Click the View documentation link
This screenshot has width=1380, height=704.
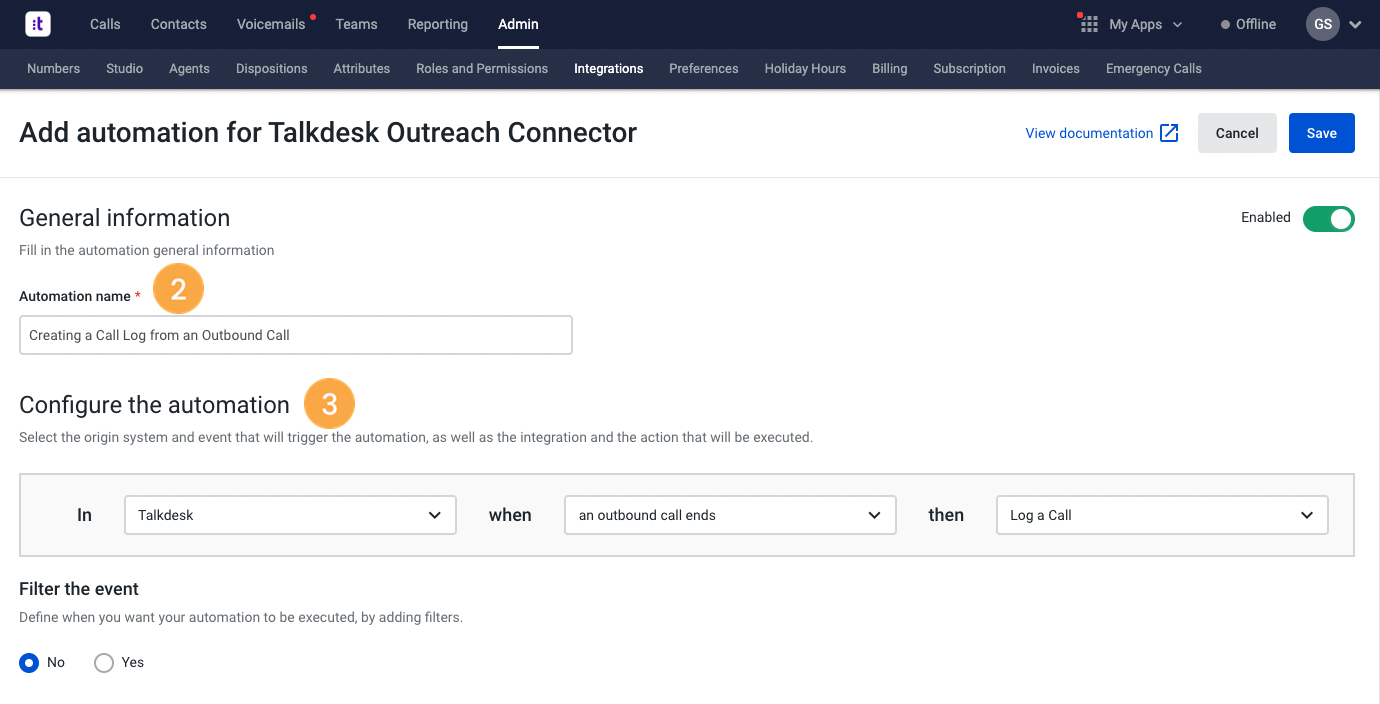point(1089,133)
